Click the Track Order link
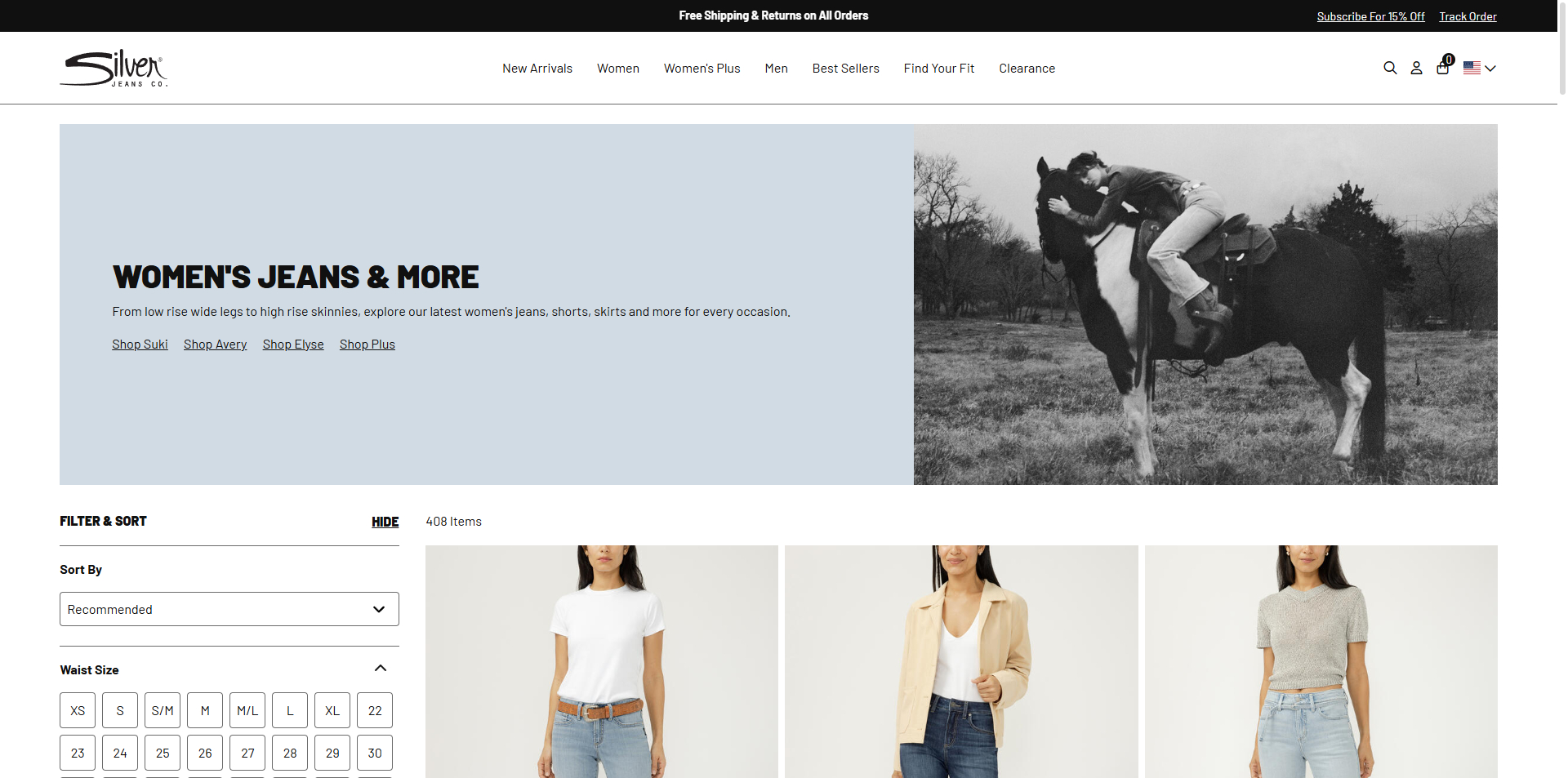 point(1467,16)
